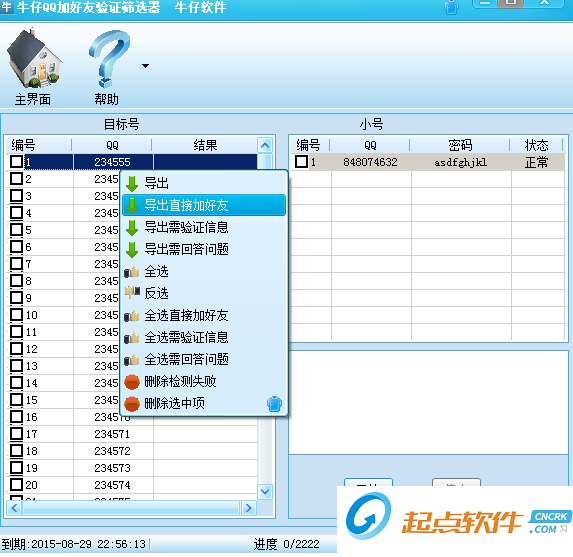Click the horizontal scrollbar thumb of target list
Image resolution: width=573 pixels, height=557 pixels.
click(131, 508)
